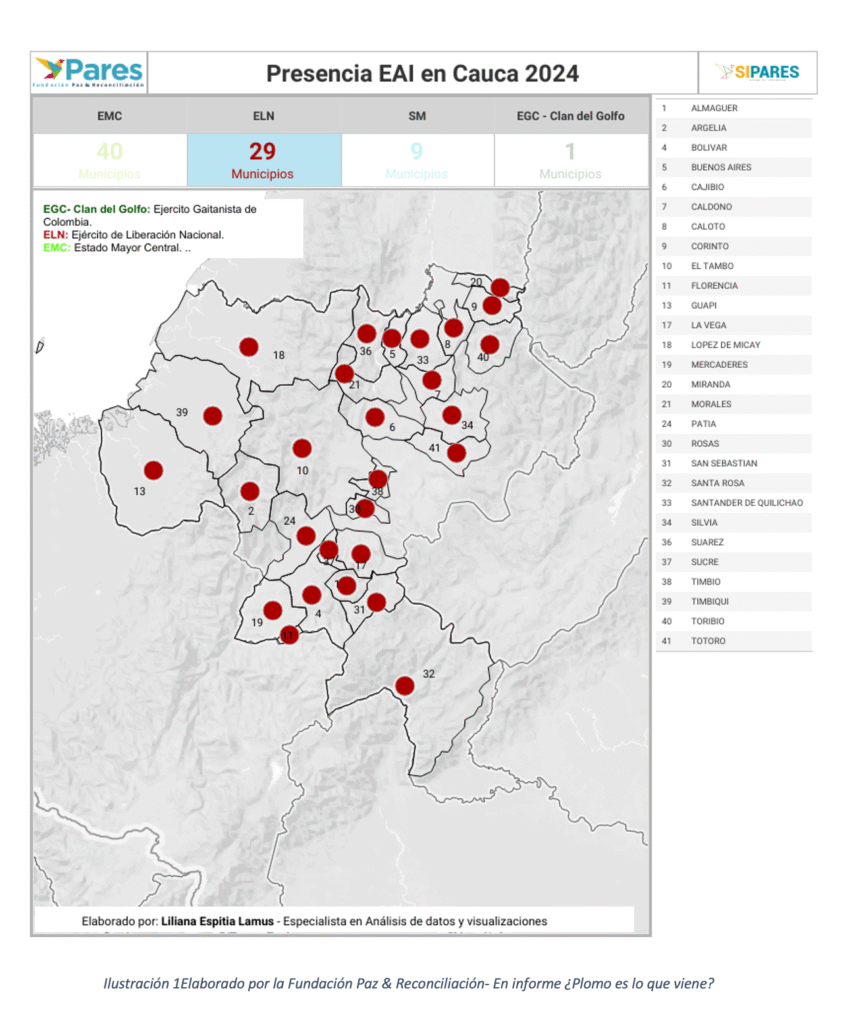Select the map marker beside label 18
The width and height of the screenshot is (852, 1024).
click(249, 347)
